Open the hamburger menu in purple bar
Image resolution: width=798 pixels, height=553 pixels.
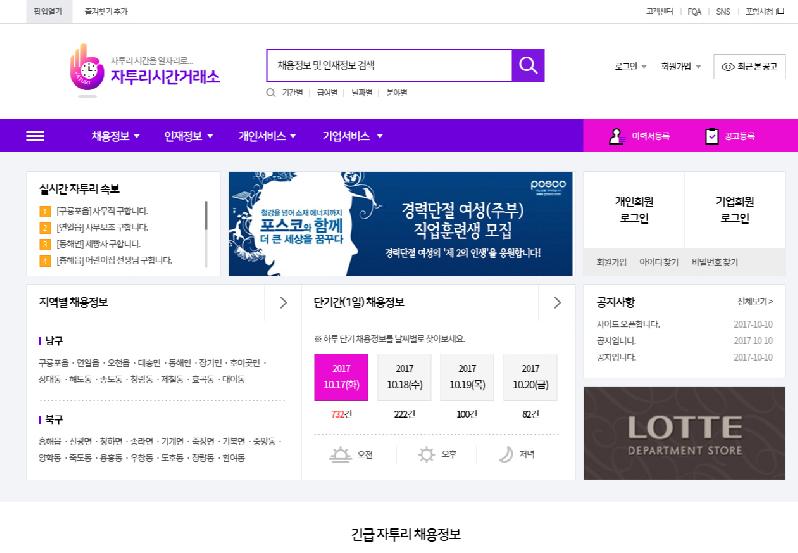tap(35, 136)
